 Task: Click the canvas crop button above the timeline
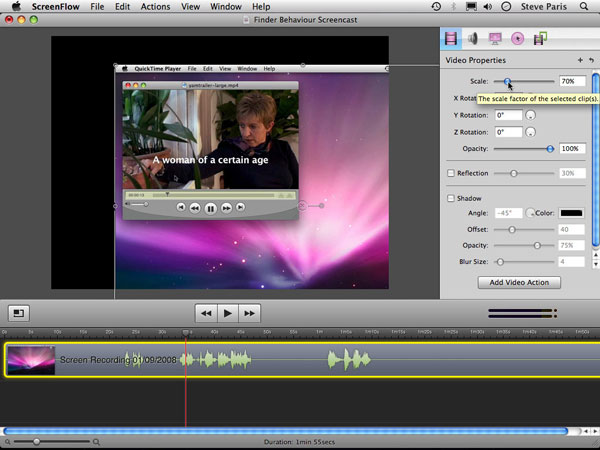pos(18,313)
